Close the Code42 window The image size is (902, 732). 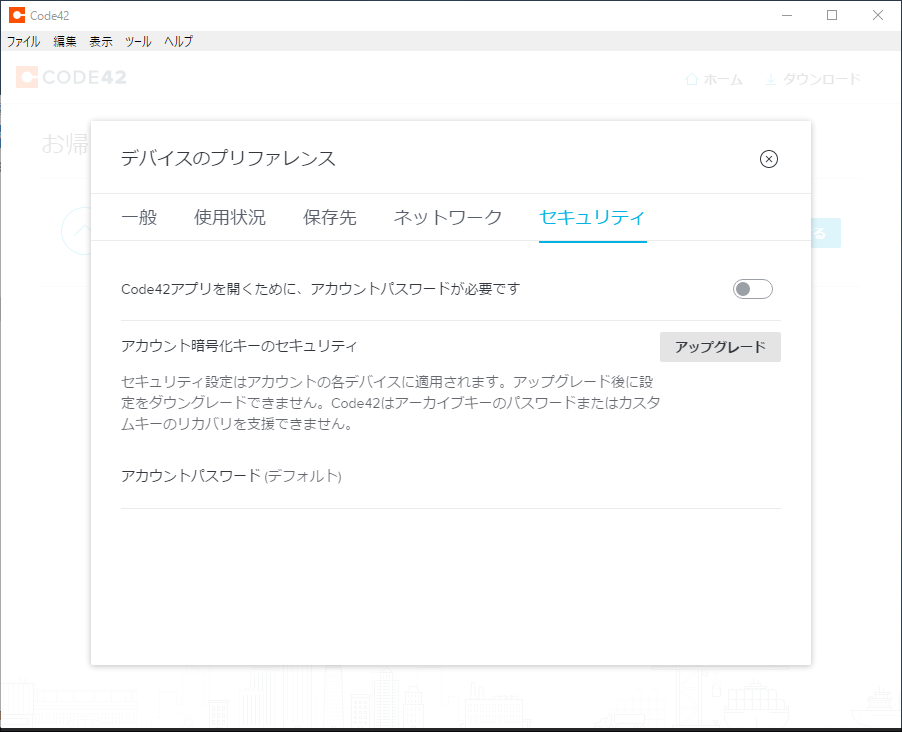tap(878, 16)
